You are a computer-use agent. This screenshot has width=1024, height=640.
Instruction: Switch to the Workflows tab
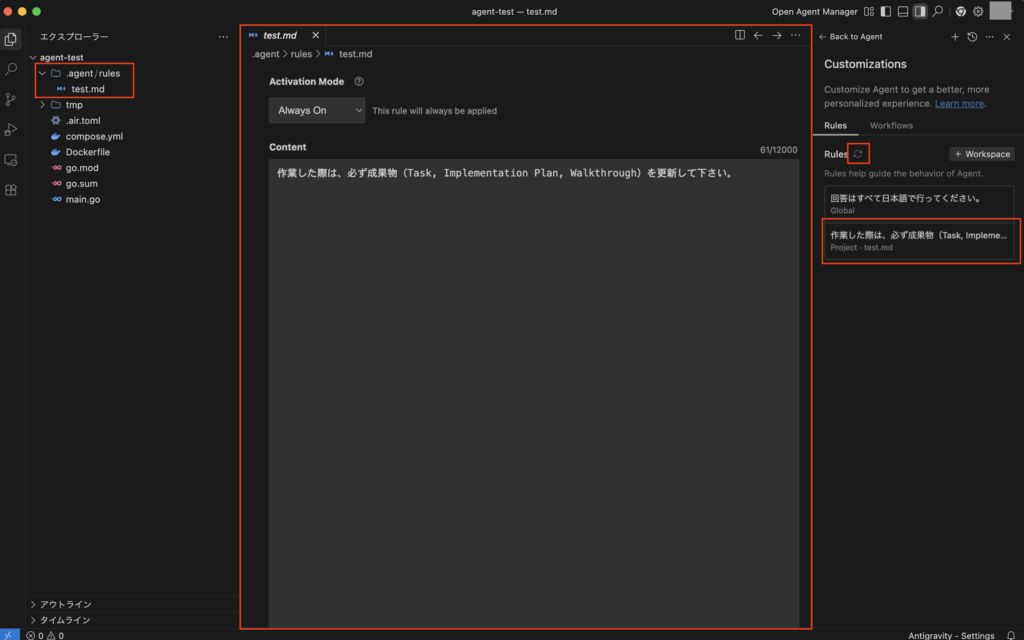click(891, 126)
